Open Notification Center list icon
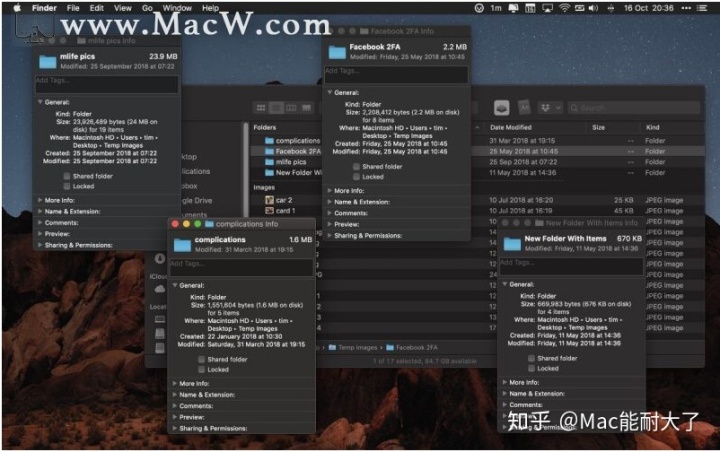This screenshot has height=452, width=720. pos(702,8)
